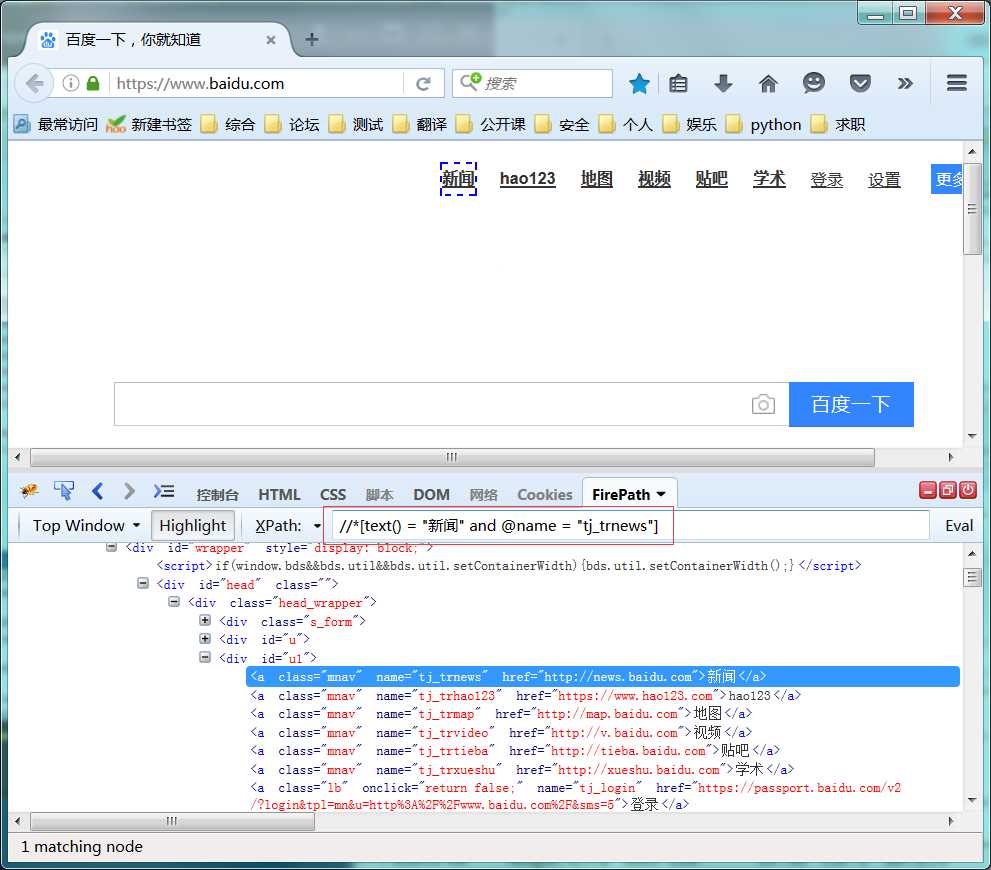Collapse the div class="head_wrapper" node
991x870 pixels.
click(x=174, y=602)
